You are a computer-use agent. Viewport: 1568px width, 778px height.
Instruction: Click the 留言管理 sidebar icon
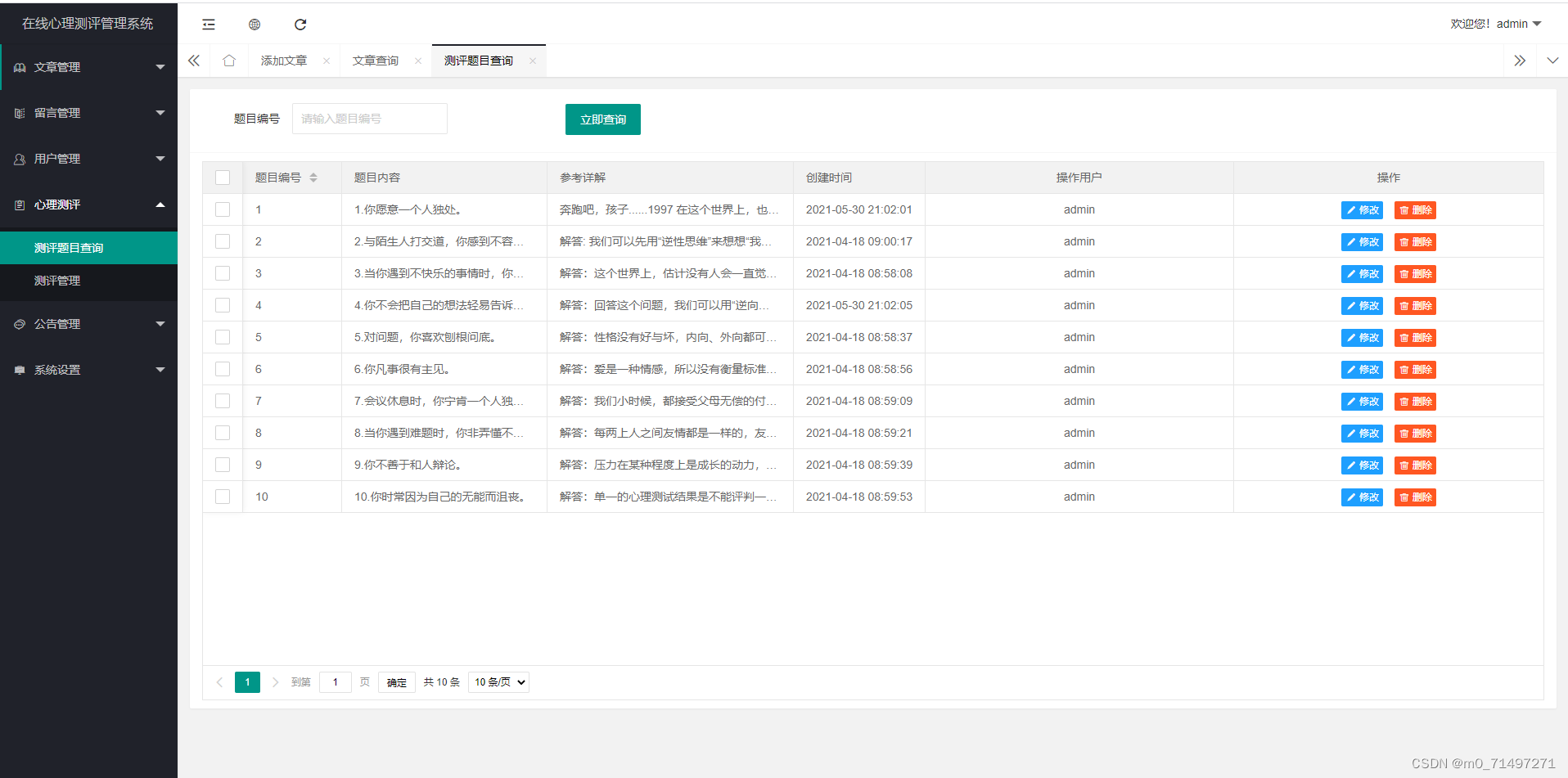pos(19,113)
